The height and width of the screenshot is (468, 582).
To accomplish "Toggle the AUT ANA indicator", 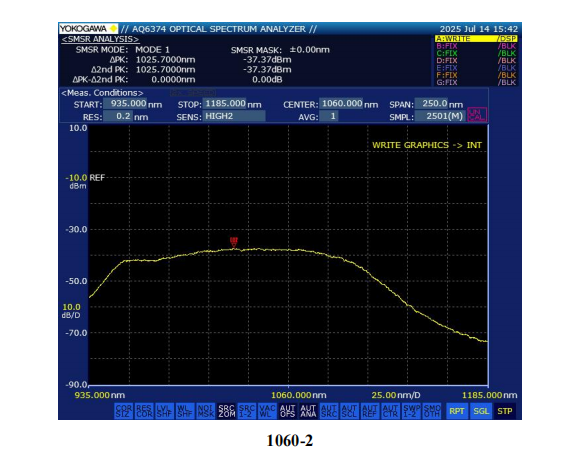I will click(308, 411).
